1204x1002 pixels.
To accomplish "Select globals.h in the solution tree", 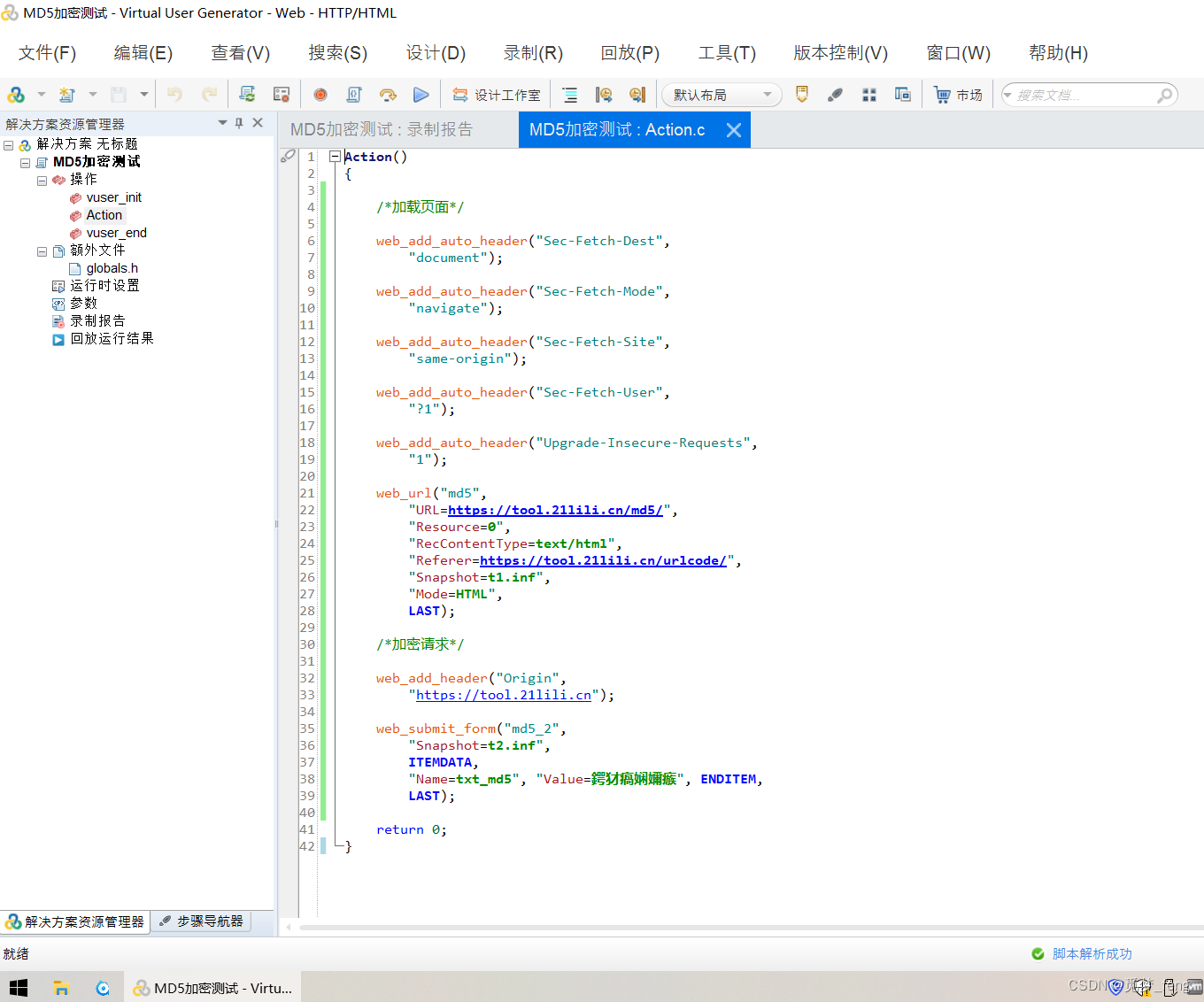I will click(x=112, y=268).
